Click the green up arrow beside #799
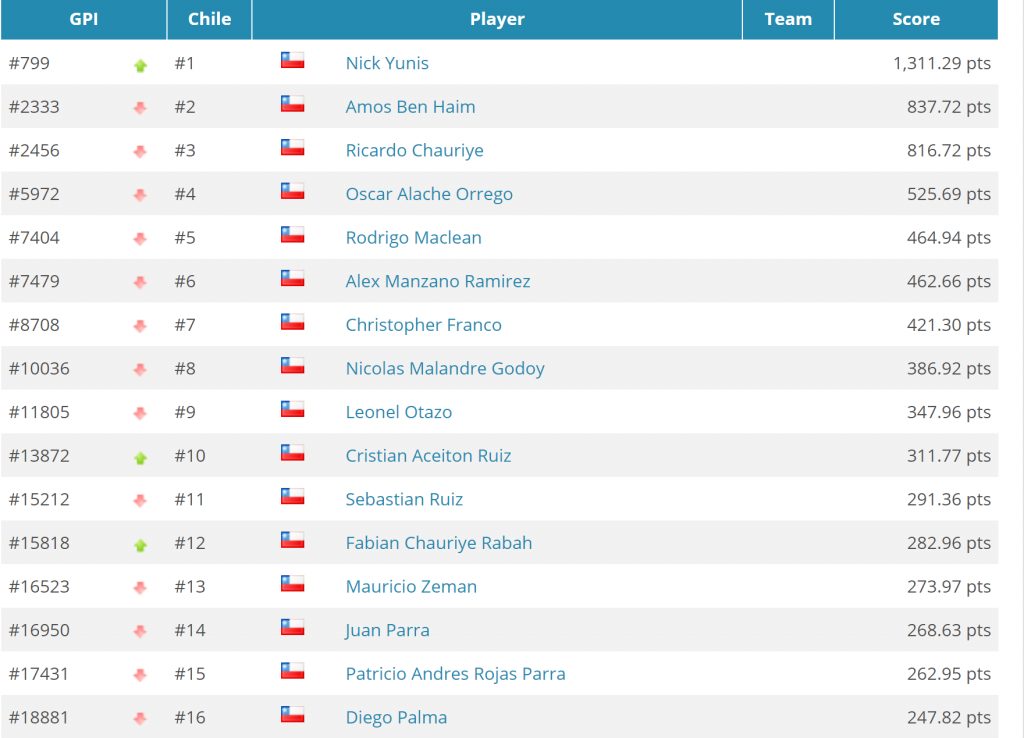The height and width of the screenshot is (738, 1024). [x=140, y=65]
